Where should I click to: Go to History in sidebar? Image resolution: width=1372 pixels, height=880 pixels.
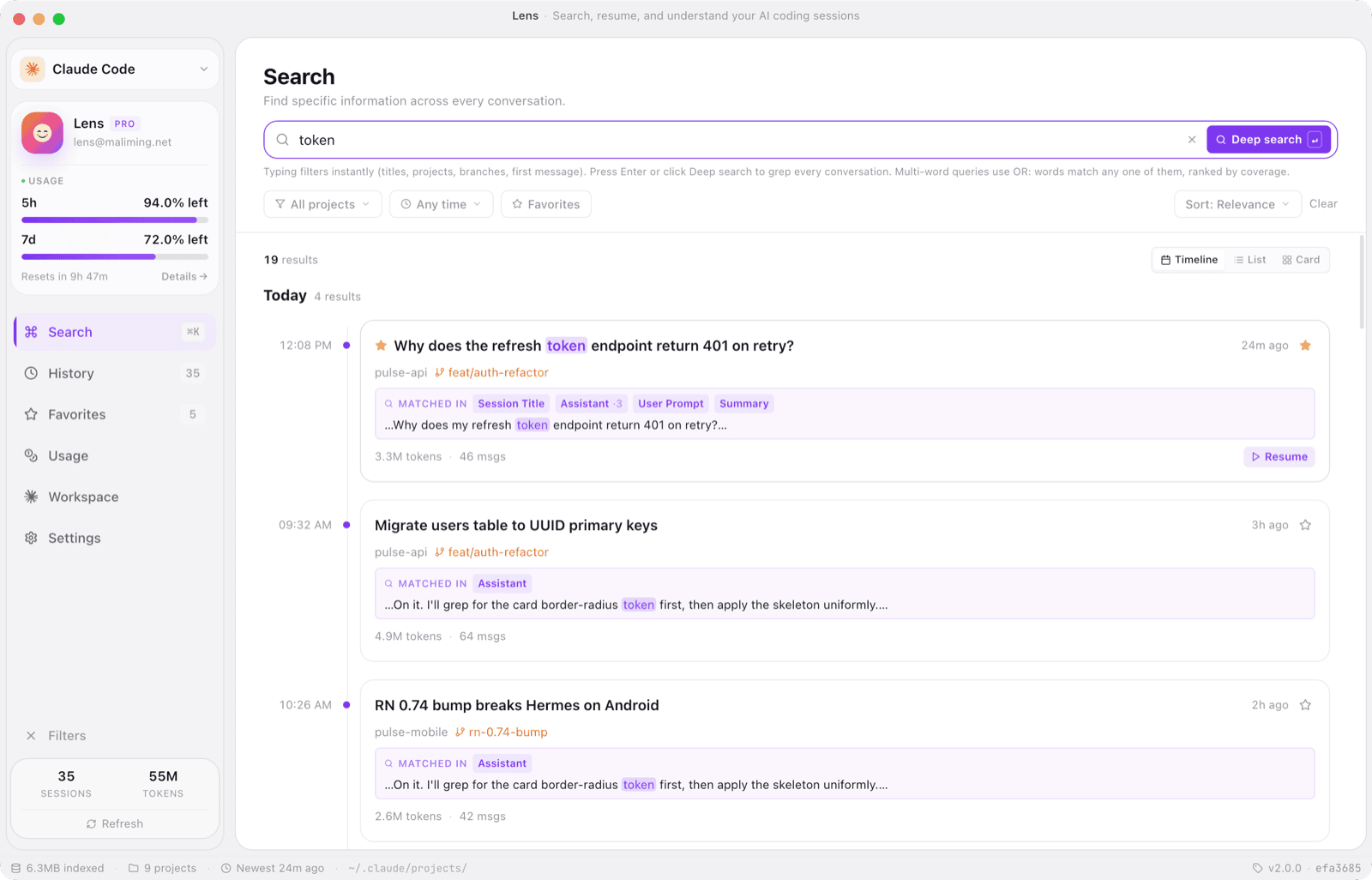pos(115,373)
